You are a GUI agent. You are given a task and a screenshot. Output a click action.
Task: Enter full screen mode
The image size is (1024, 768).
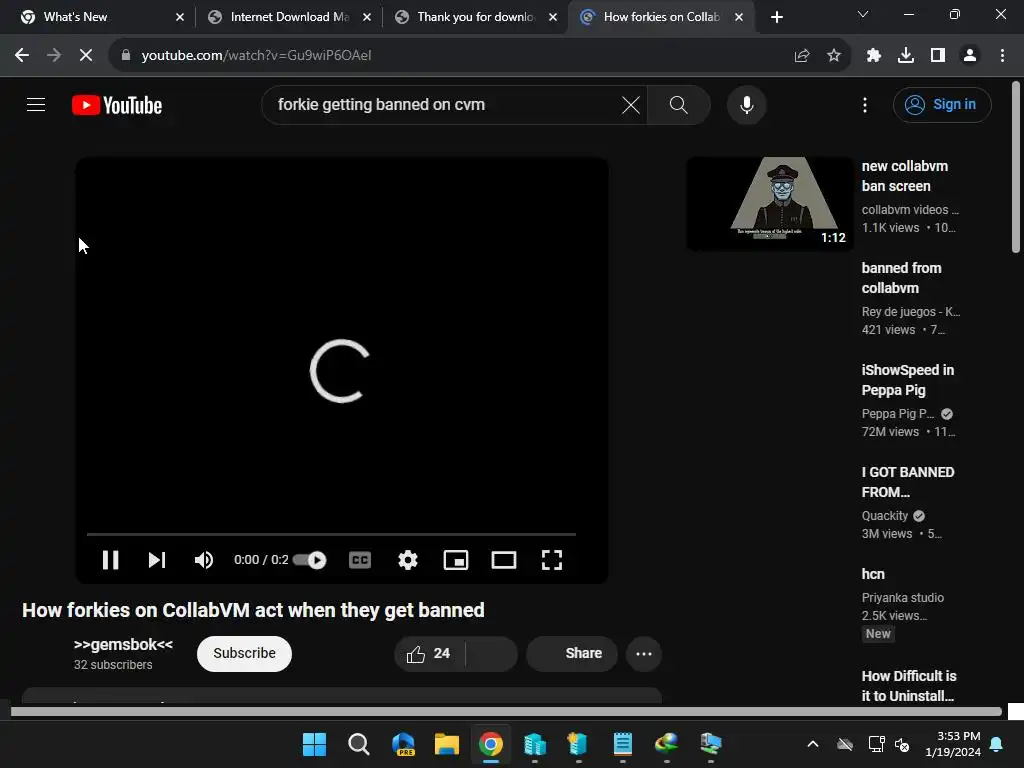pyautogui.click(x=552, y=560)
